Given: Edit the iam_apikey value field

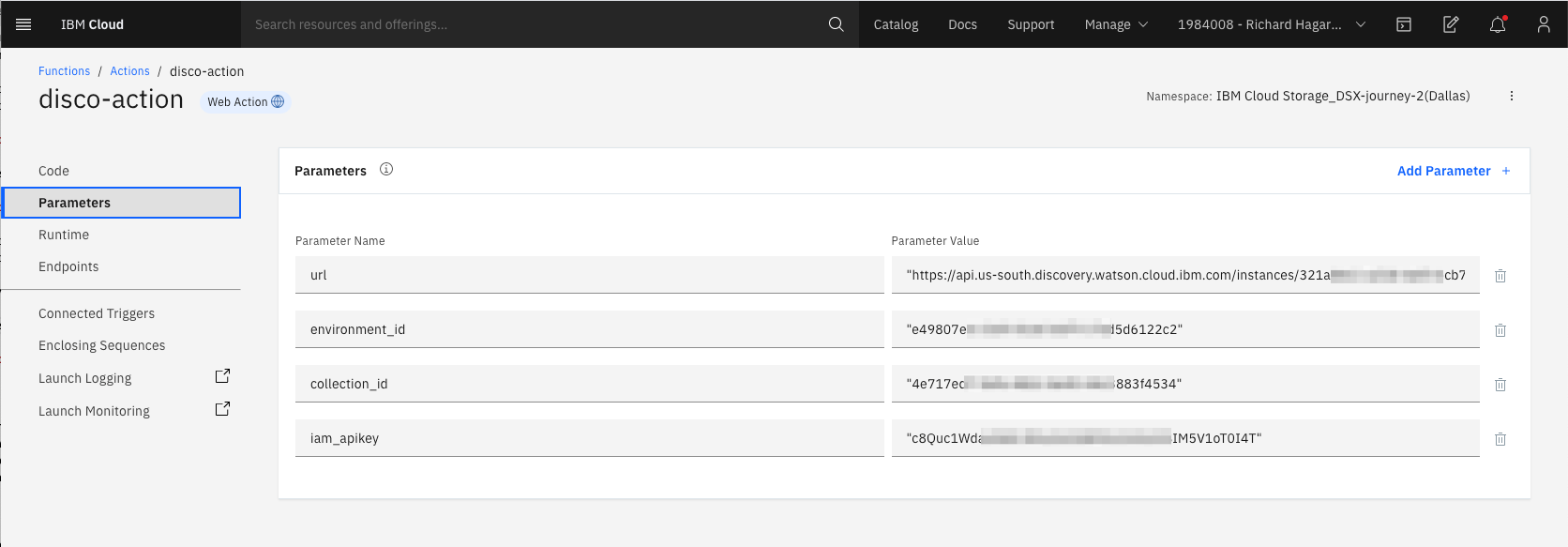Looking at the screenshot, I should (x=1185, y=438).
